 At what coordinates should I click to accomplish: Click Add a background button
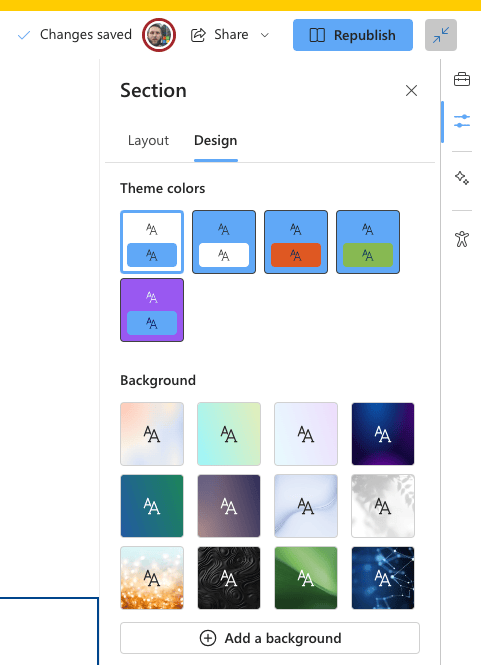(x=270, y=638)
